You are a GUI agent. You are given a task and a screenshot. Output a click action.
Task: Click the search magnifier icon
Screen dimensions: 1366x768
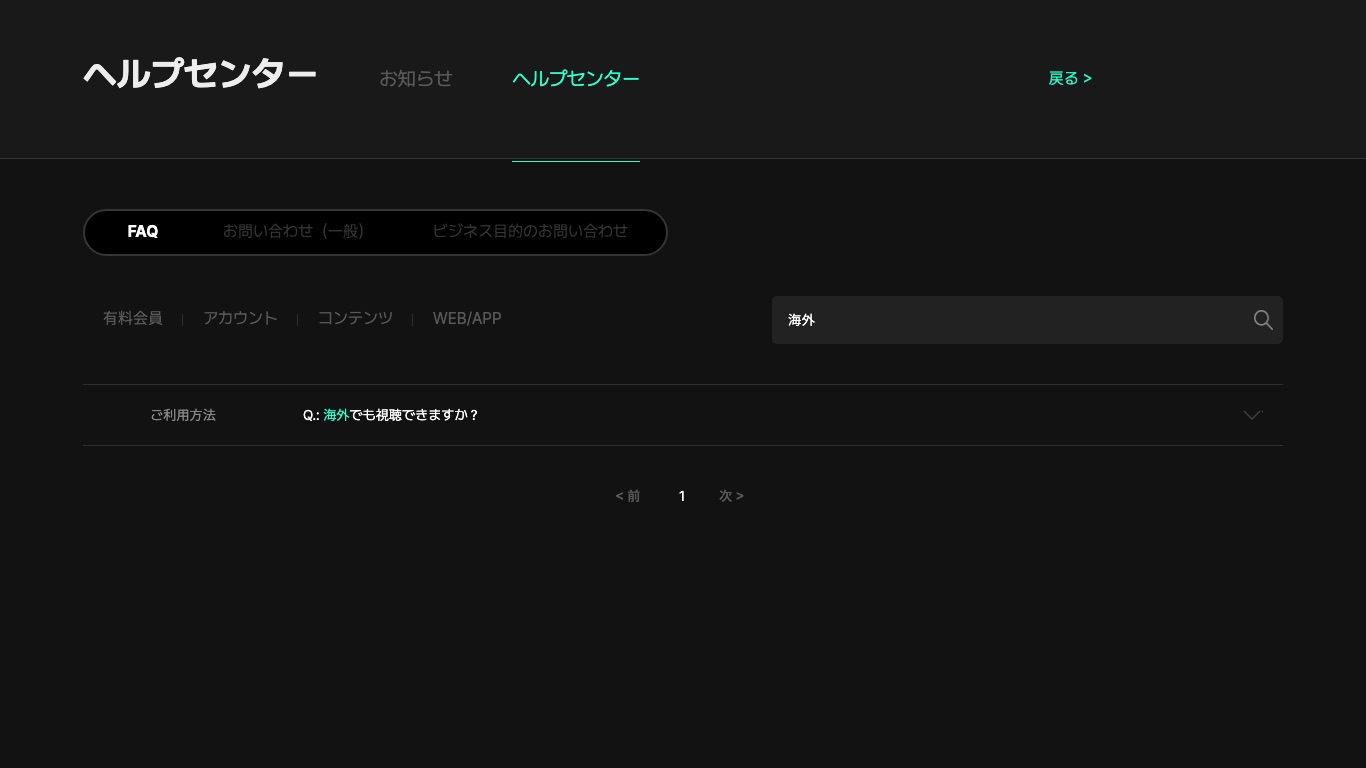tap(1263, 320)
